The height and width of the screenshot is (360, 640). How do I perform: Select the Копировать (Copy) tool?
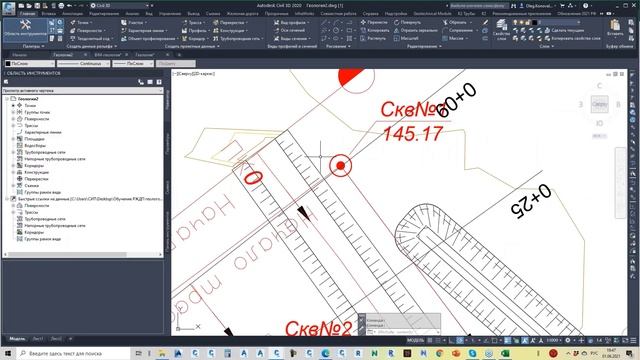[x=375, y=30]
